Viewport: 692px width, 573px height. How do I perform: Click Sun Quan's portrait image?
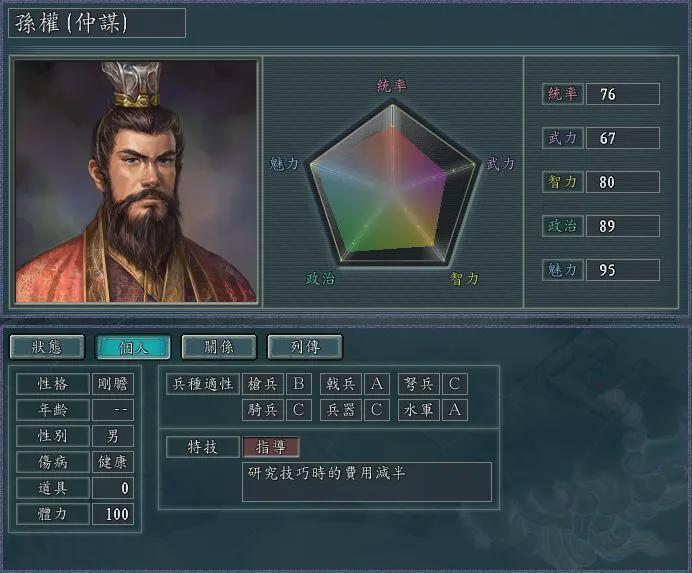(135, 181)
